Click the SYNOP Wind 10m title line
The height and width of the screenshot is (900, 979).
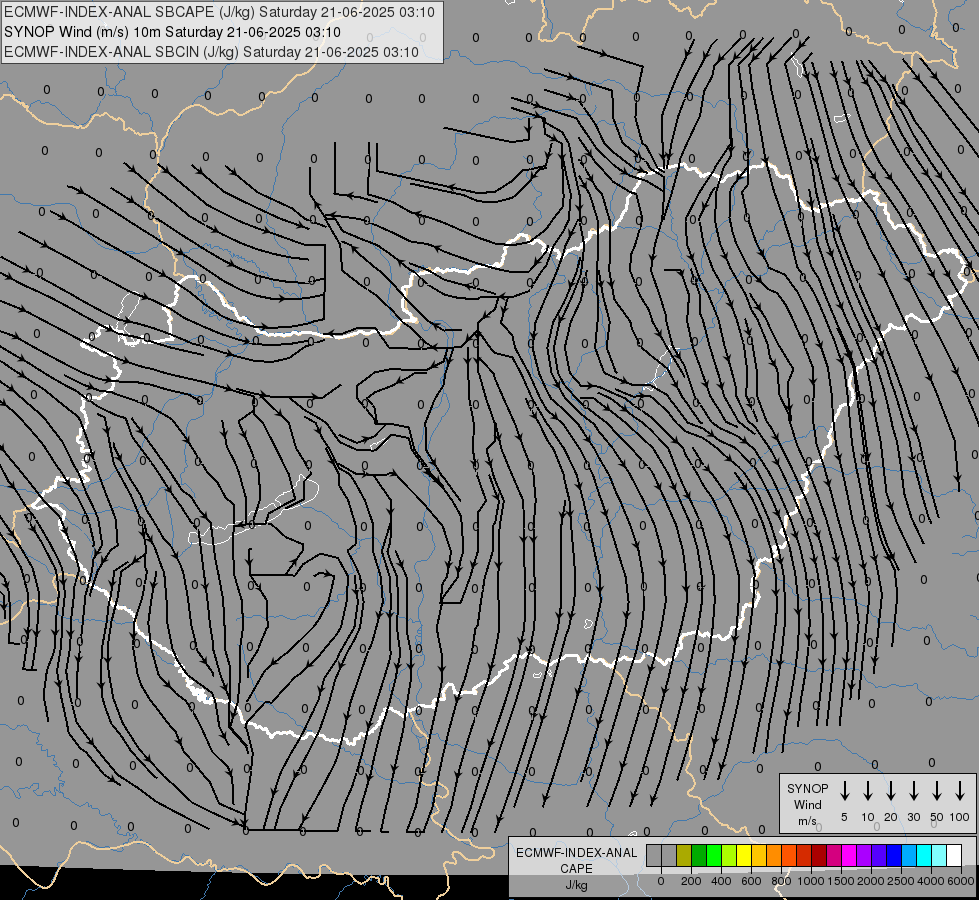(172, 32)
